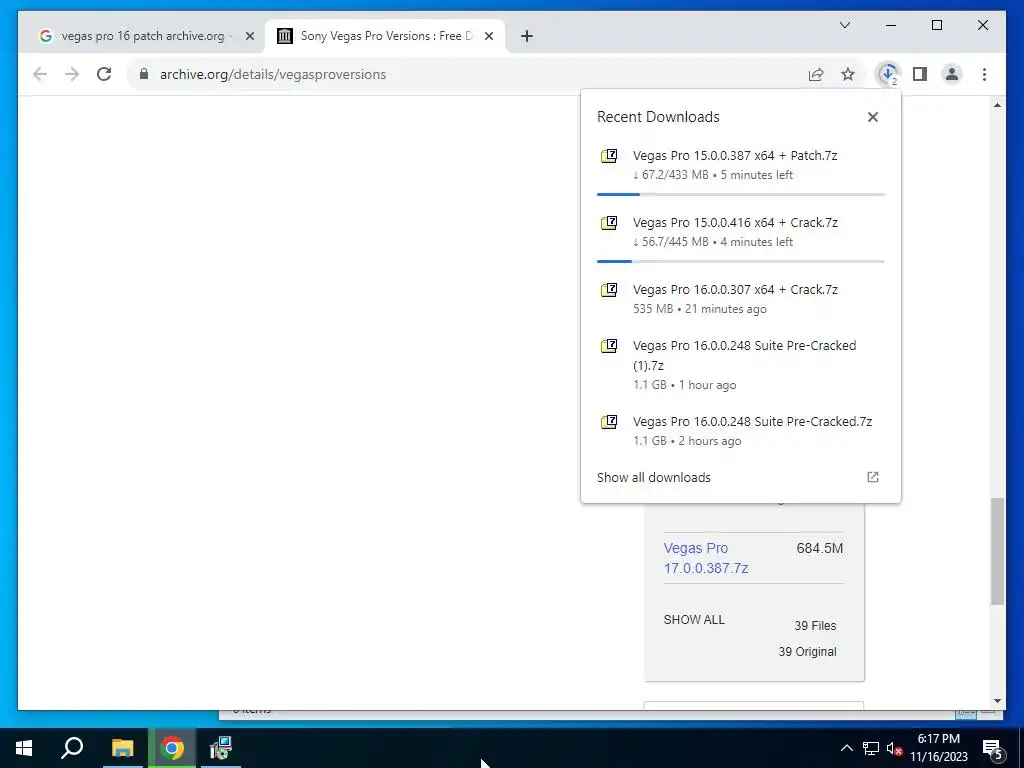Close the Recent Downloads popup
This screenshot has height=768, width=1024.
[x=872, y=117]
